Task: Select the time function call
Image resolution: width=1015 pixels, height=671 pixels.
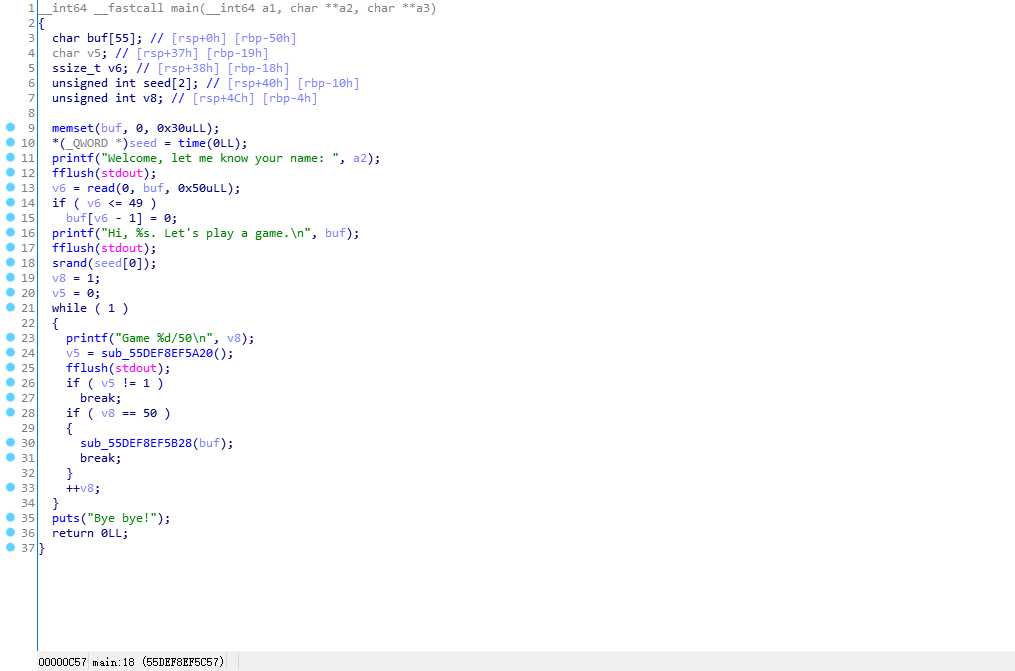Action: tap(191, 143)
